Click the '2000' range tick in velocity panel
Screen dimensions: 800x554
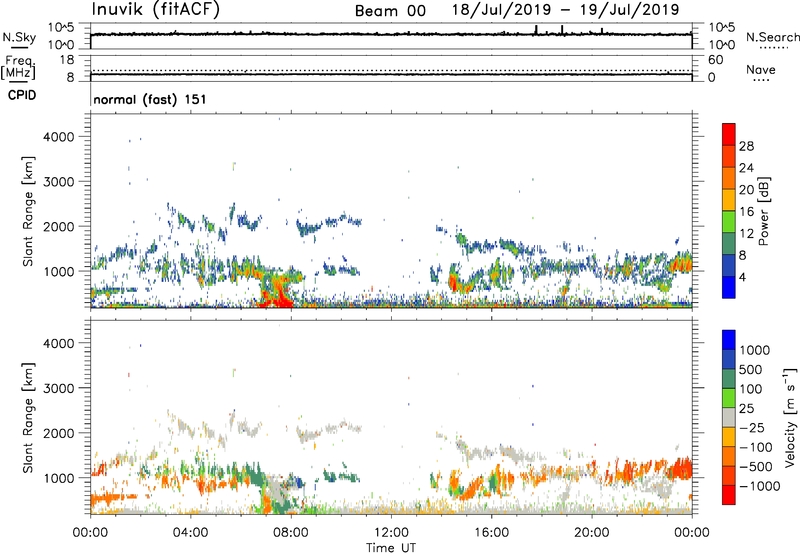coord(58,433)
